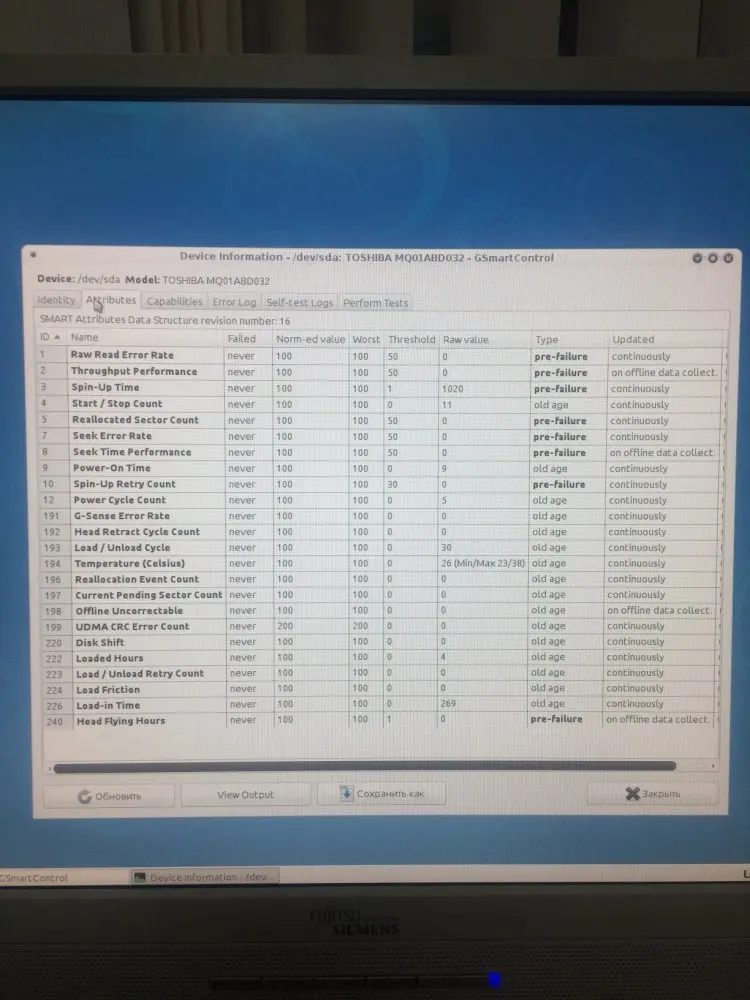Select the Reallocated Sector Count row

click(380, 420)
